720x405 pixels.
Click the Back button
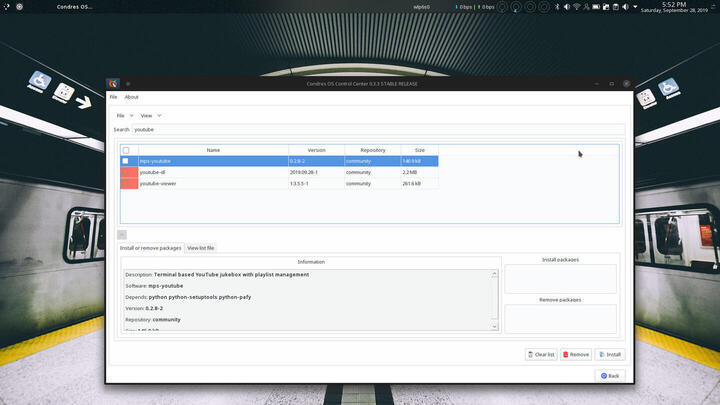click(610, 376)
